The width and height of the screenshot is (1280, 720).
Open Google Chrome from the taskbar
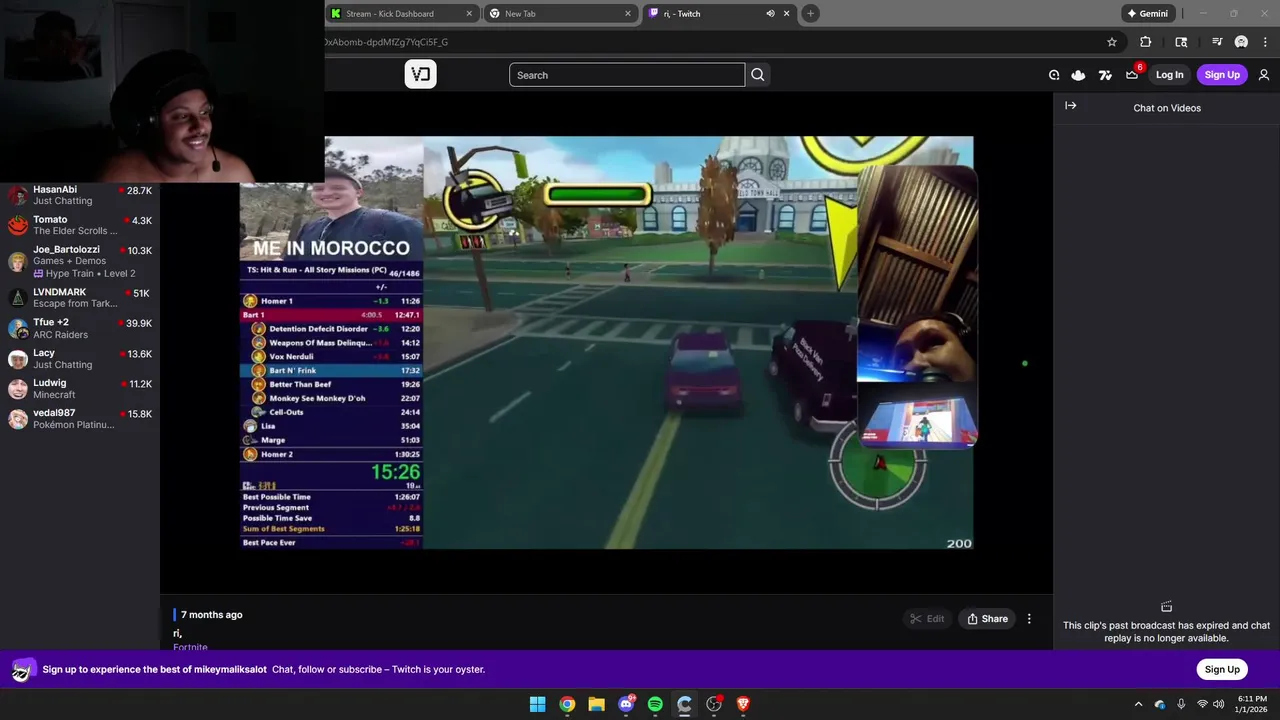[567, 704]
